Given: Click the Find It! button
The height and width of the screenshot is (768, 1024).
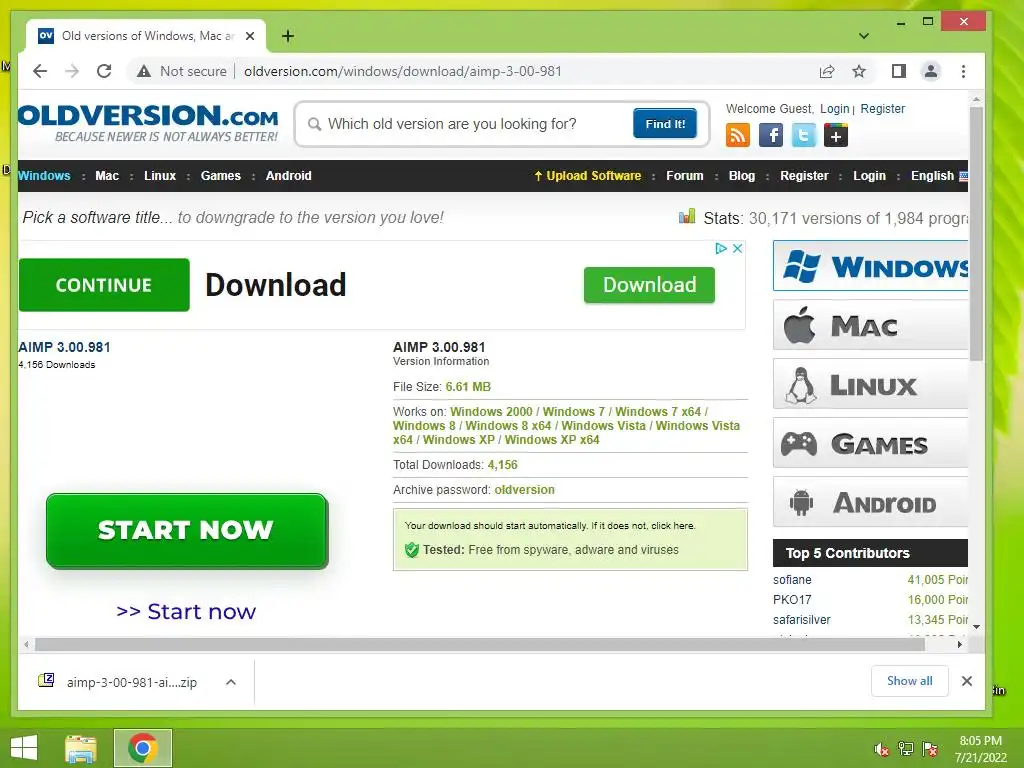Looking at the screenshot, I should 665,123.
